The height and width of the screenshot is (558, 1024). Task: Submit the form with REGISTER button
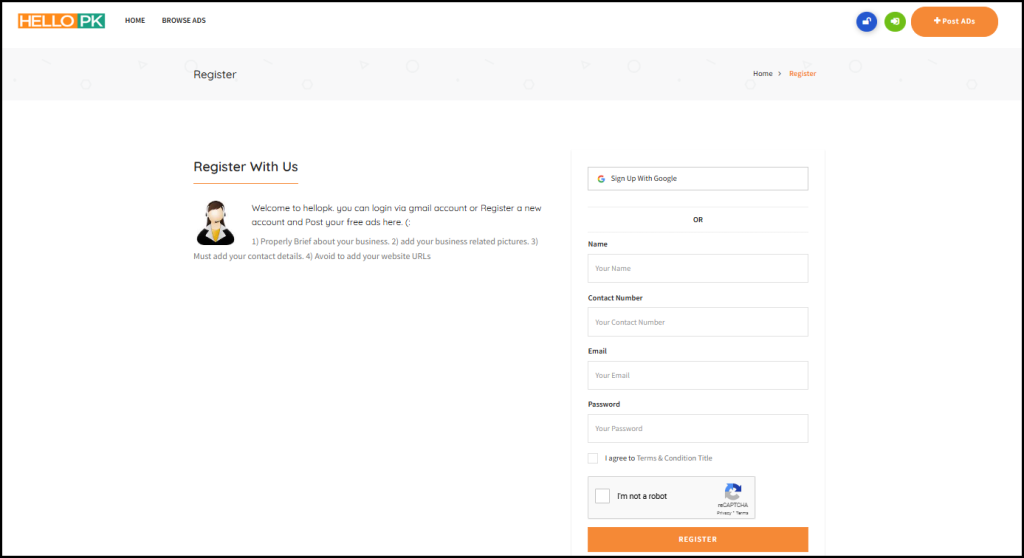pos(697,539)
